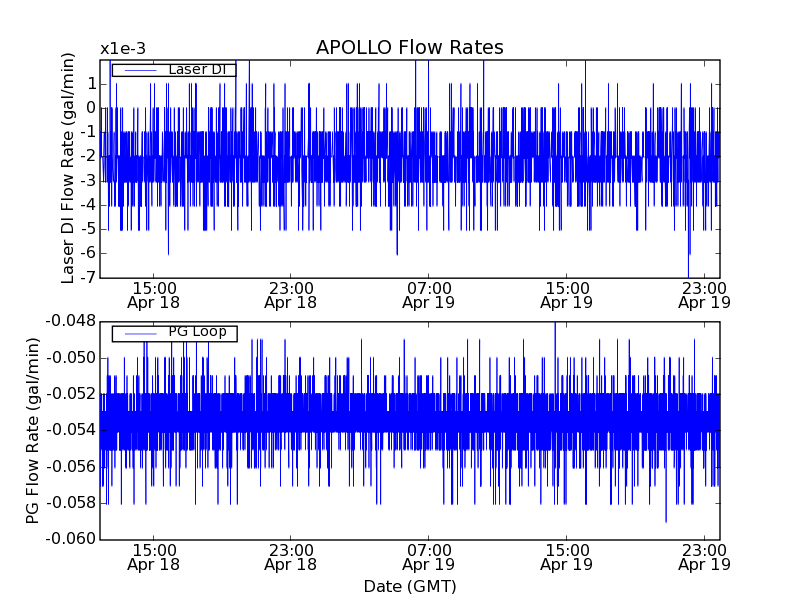Click "07:00 Apr 19" under the Laser DI plot
This screenshot has width=800, height=600.
coord(429,295)
